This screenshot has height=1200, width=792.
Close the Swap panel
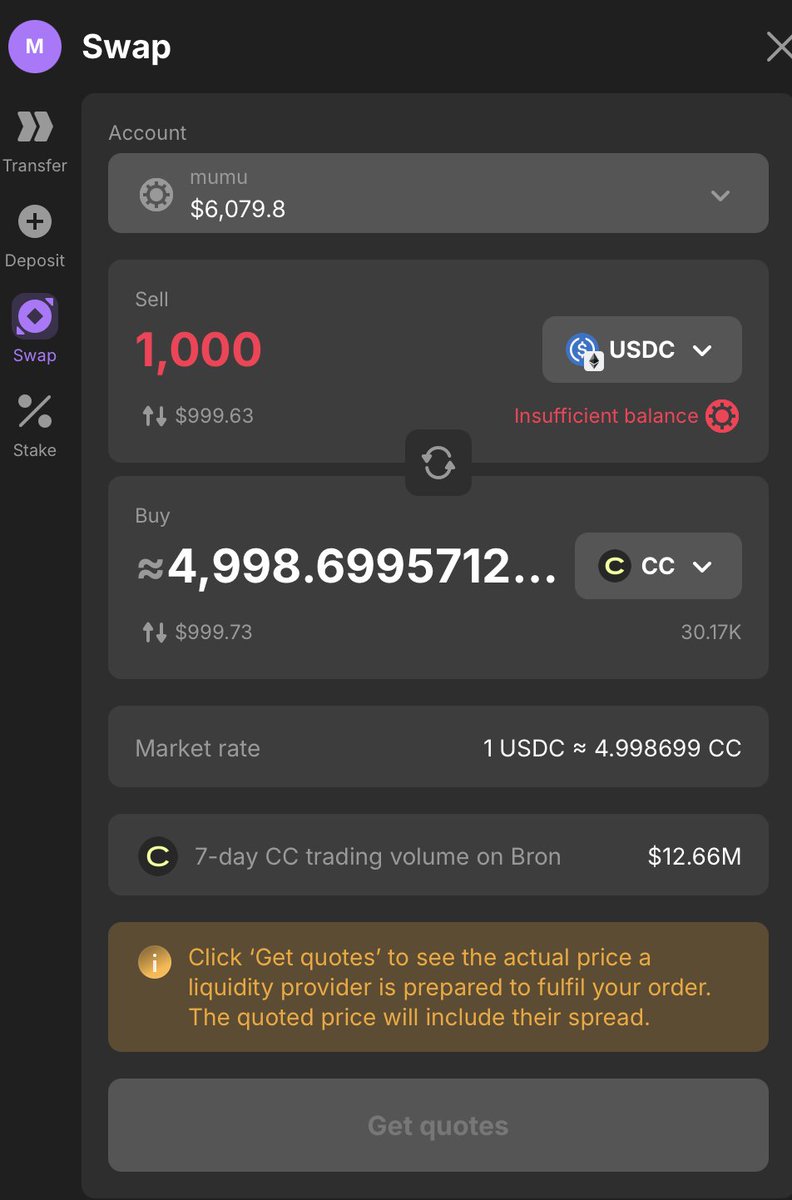point(777,47)
